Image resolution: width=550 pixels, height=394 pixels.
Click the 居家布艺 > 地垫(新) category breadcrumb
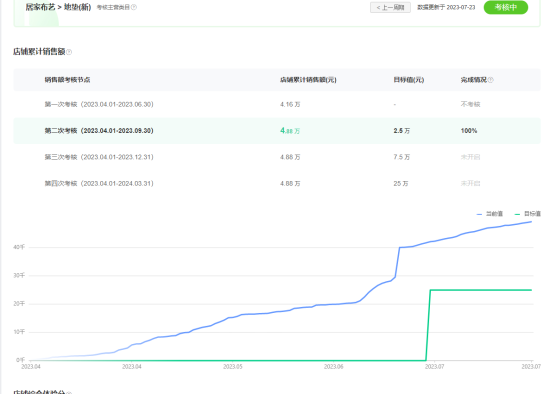(x=58, y=7)
